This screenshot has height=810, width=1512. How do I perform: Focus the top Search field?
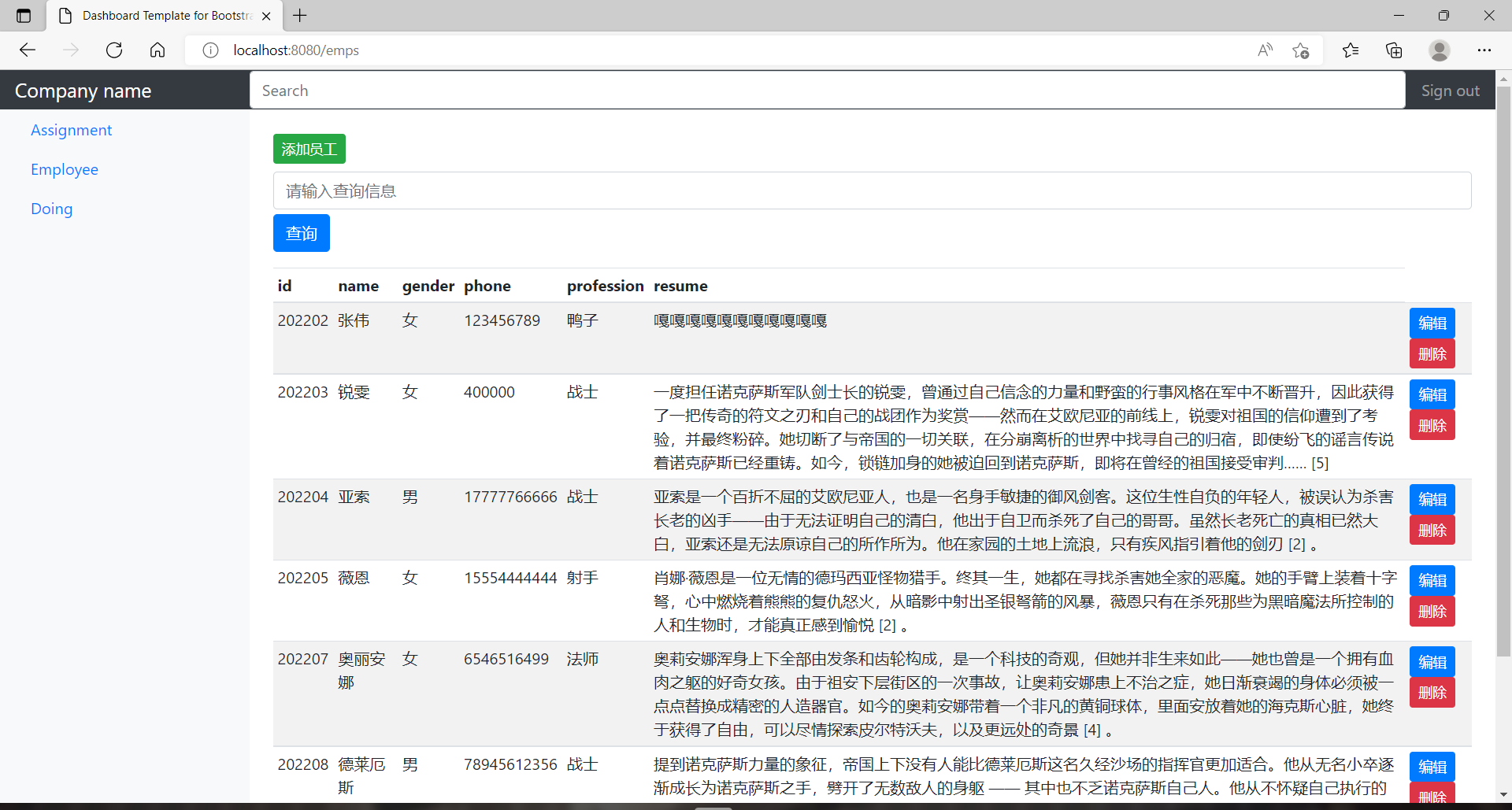[x=828, y=91]
